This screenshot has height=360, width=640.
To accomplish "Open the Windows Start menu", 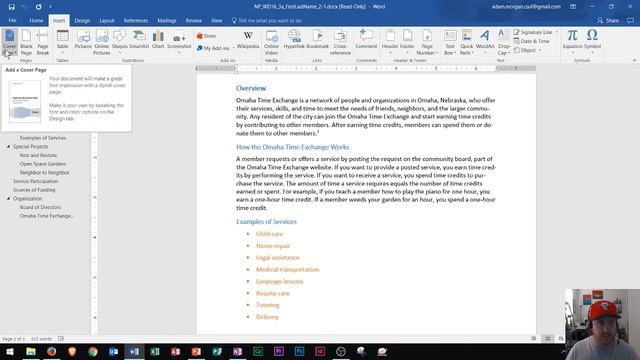I will (10, 351).
